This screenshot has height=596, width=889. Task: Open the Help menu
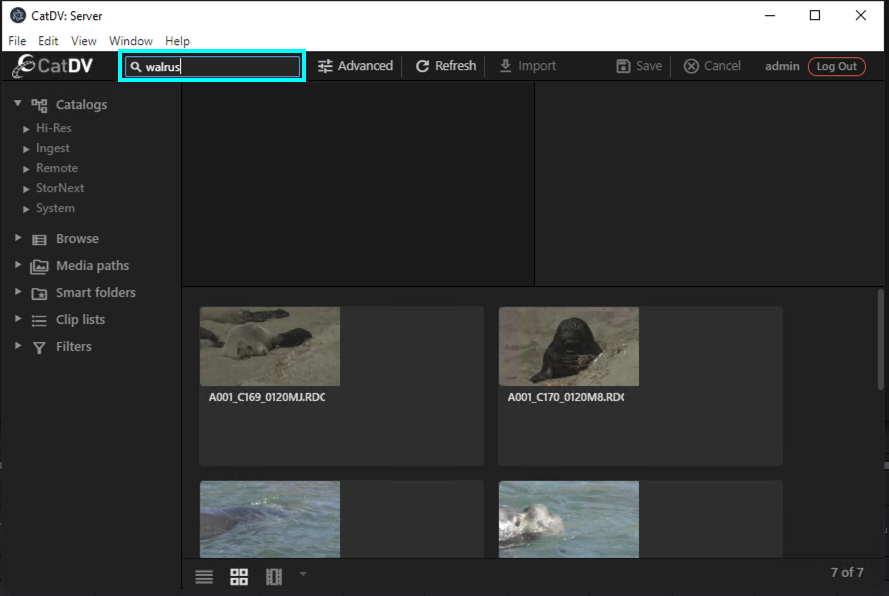tap(177, 41)
